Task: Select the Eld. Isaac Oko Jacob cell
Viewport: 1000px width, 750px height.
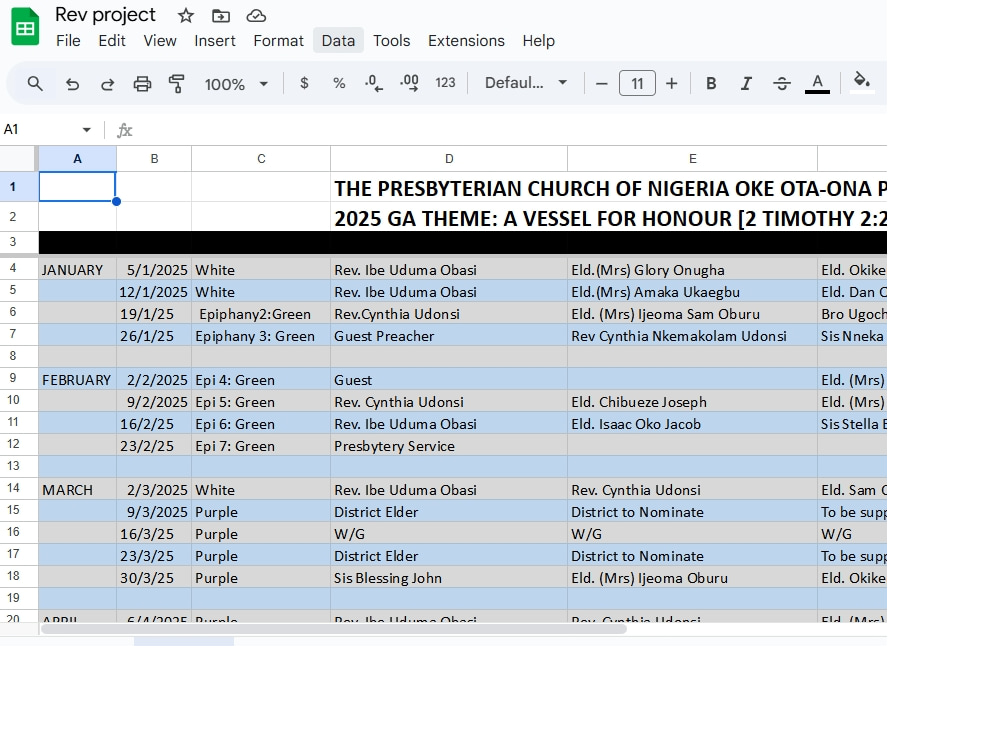Action: [x=692, y=423]
